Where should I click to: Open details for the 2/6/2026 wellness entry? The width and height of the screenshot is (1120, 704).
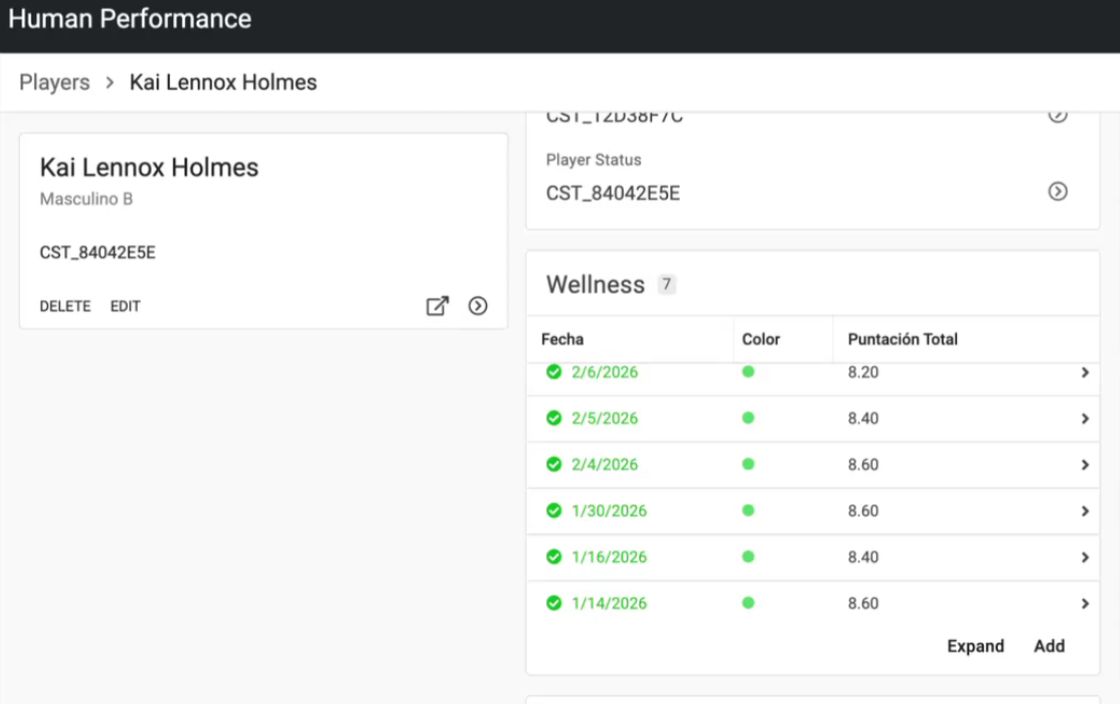click(x=1084, y=373)
